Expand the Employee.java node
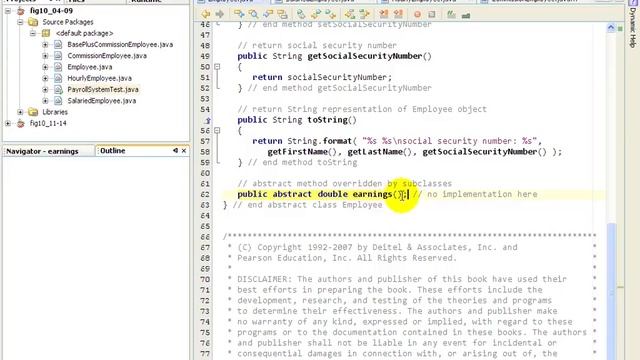Screen dimensions: 640x360 pyautogui.click(x=45, y=67)
